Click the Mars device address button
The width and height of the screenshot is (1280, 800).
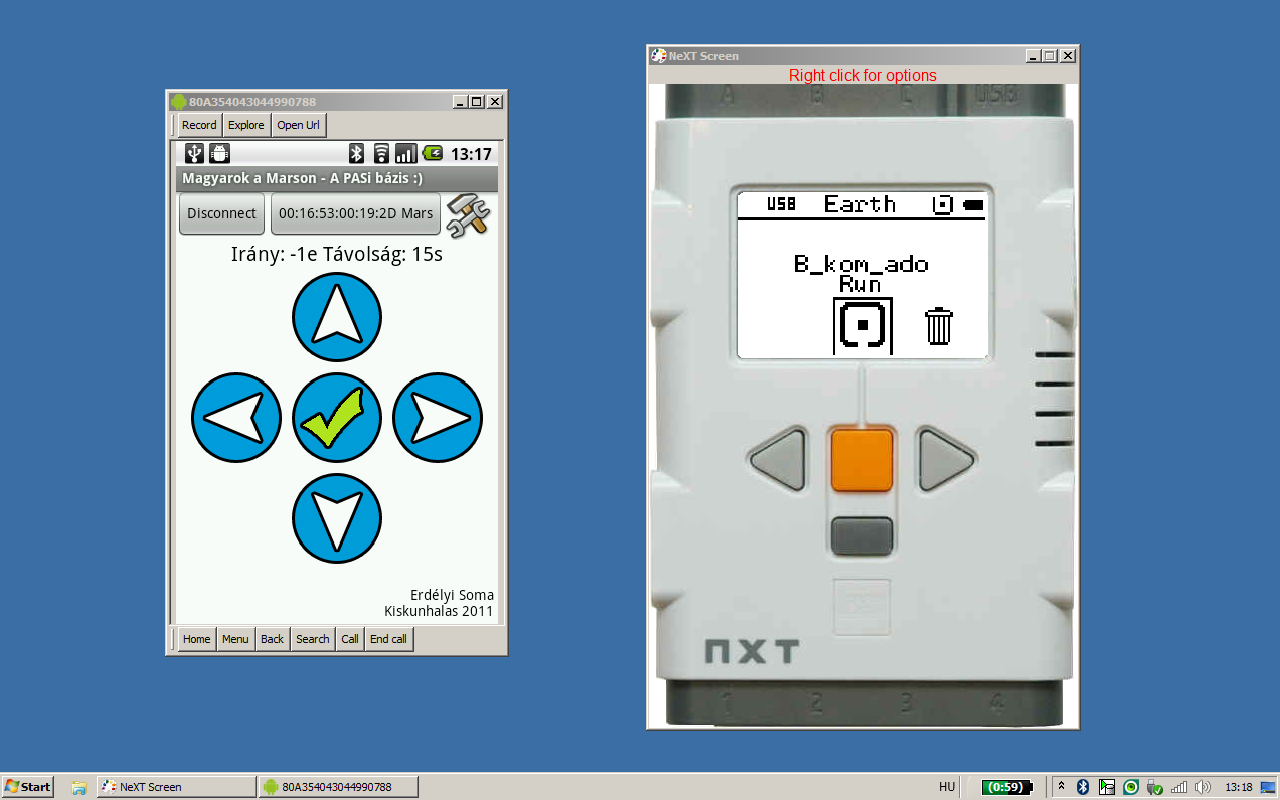tap(356, 214)
